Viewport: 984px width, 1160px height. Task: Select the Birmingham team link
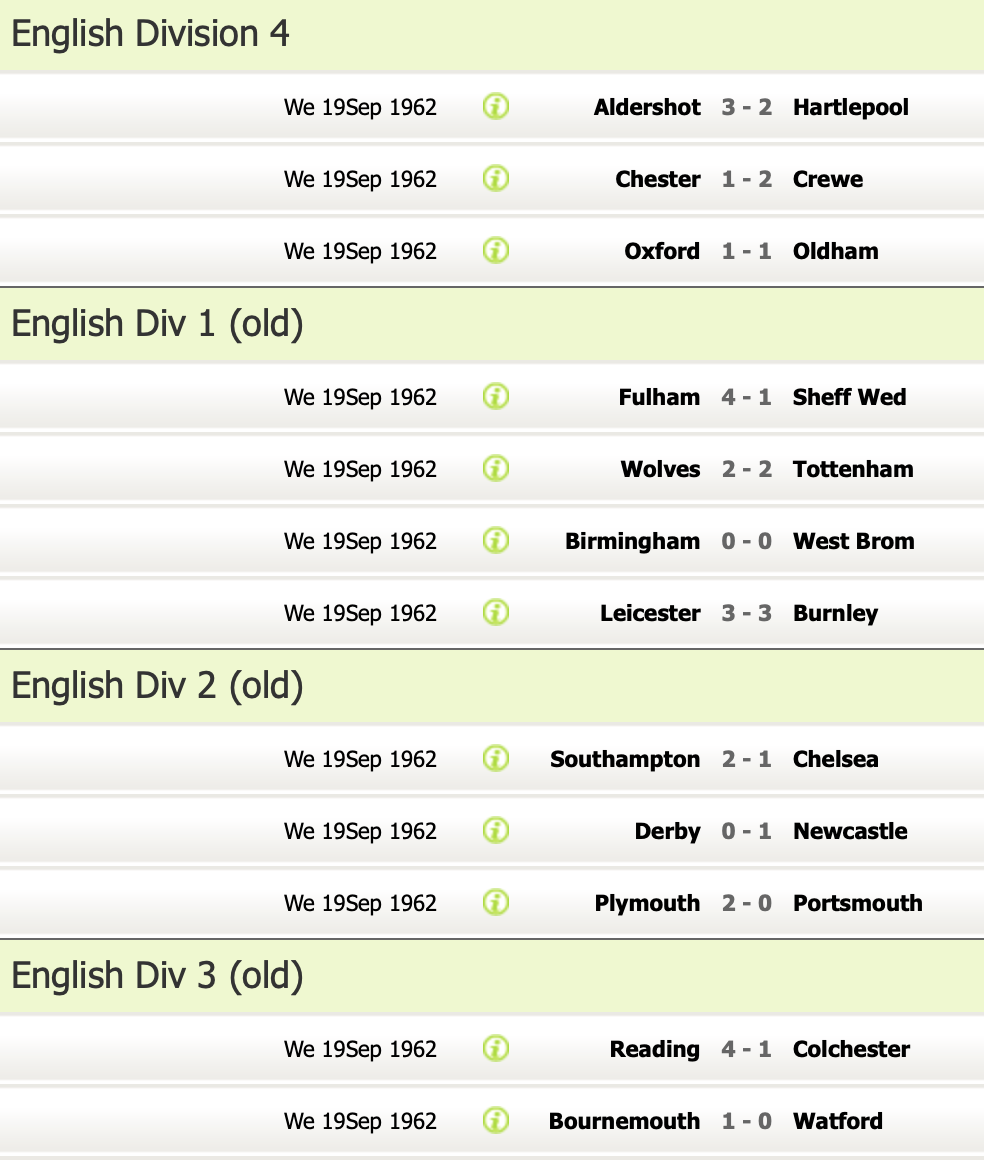632,541
